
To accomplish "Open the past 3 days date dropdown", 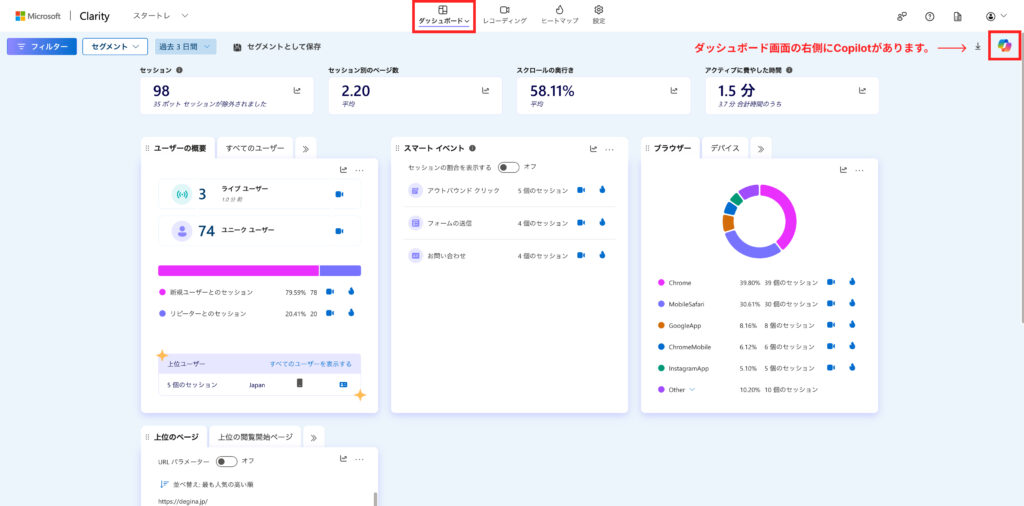I will [186, 47].
